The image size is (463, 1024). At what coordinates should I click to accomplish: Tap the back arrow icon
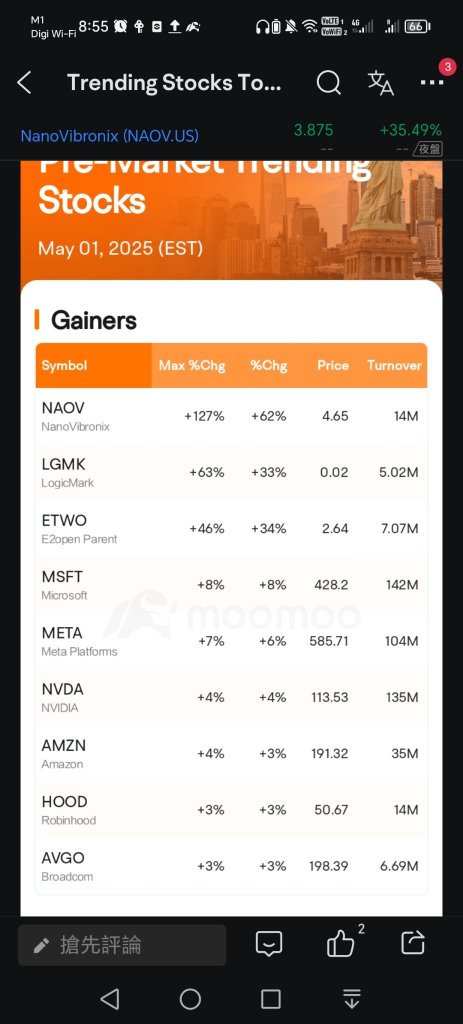pyautogui.click(x=24, y=83)
